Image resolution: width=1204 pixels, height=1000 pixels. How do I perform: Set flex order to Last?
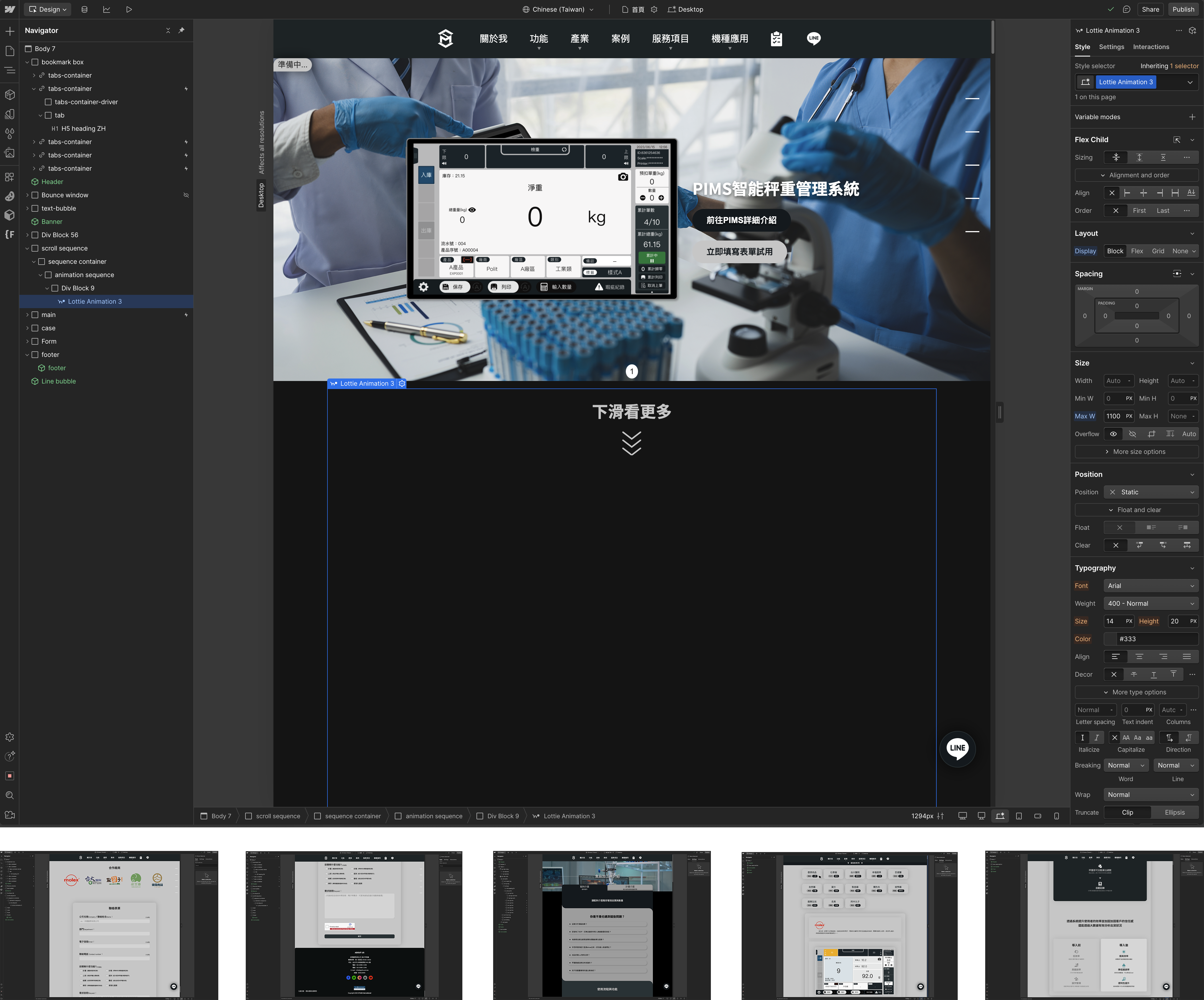pyautogui.click(x=1163, y=210)
